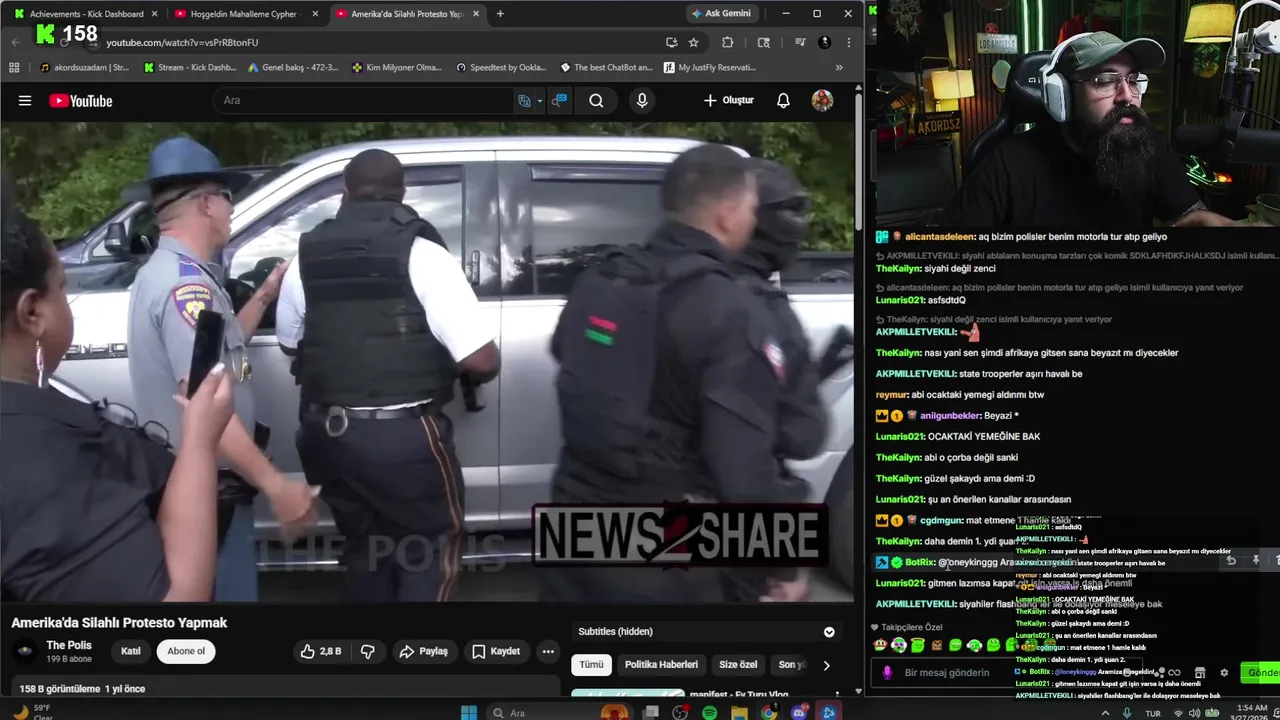Click the reply arrow icon on BotRix message

pos(1232,561)
